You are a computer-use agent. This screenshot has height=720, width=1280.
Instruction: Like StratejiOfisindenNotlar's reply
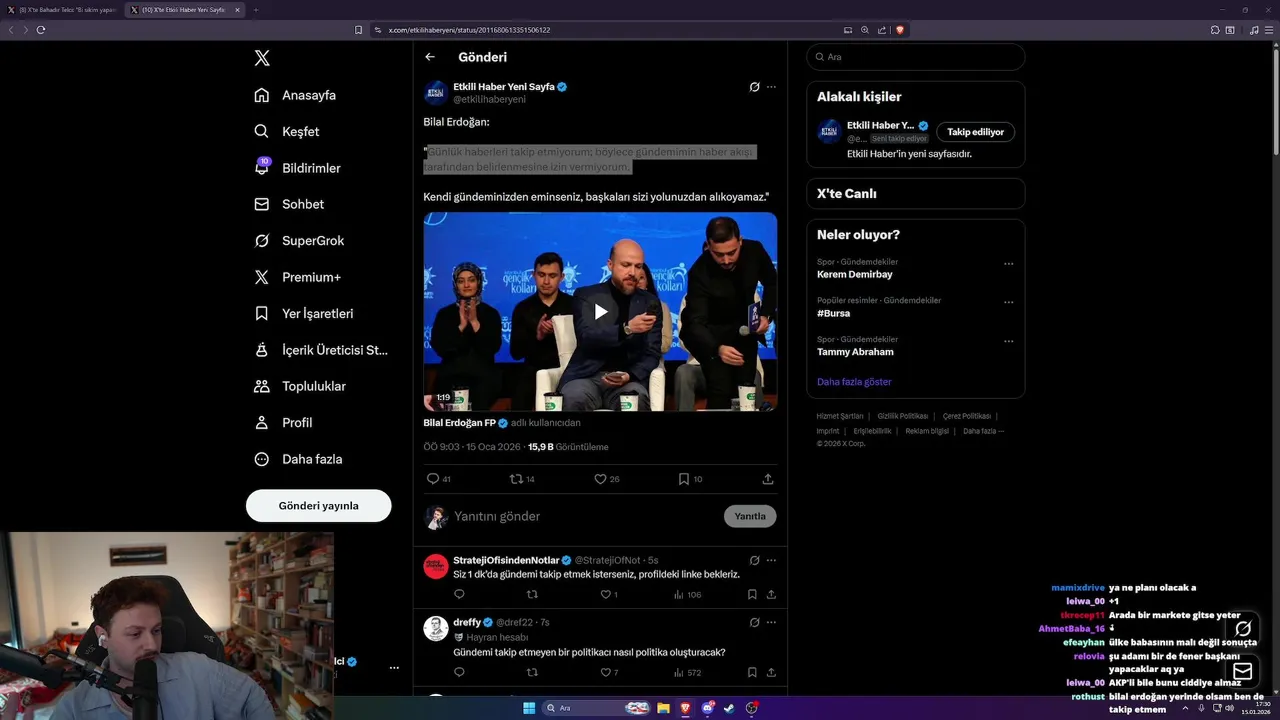click(609, 594)
